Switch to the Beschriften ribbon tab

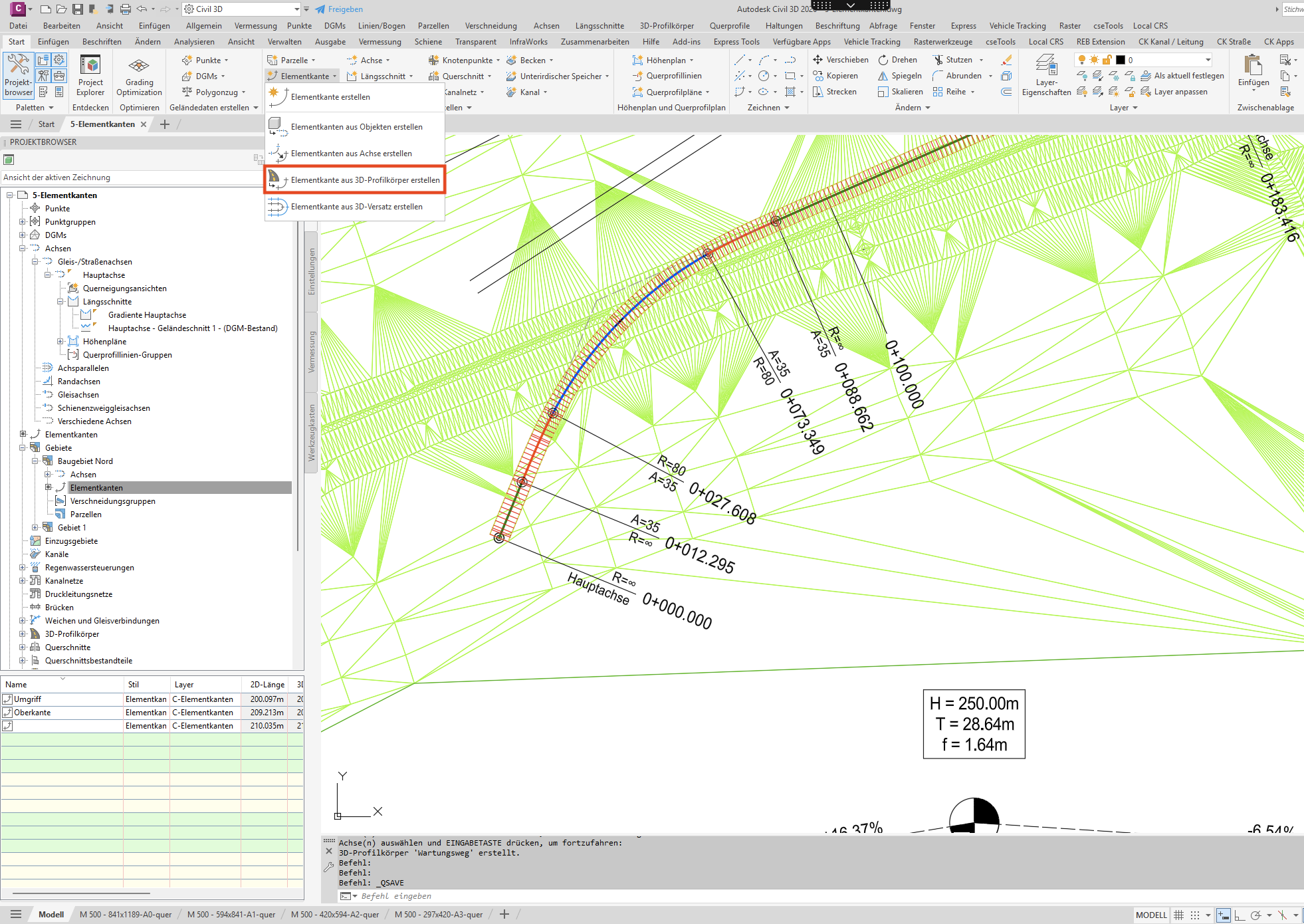[102, 42]
